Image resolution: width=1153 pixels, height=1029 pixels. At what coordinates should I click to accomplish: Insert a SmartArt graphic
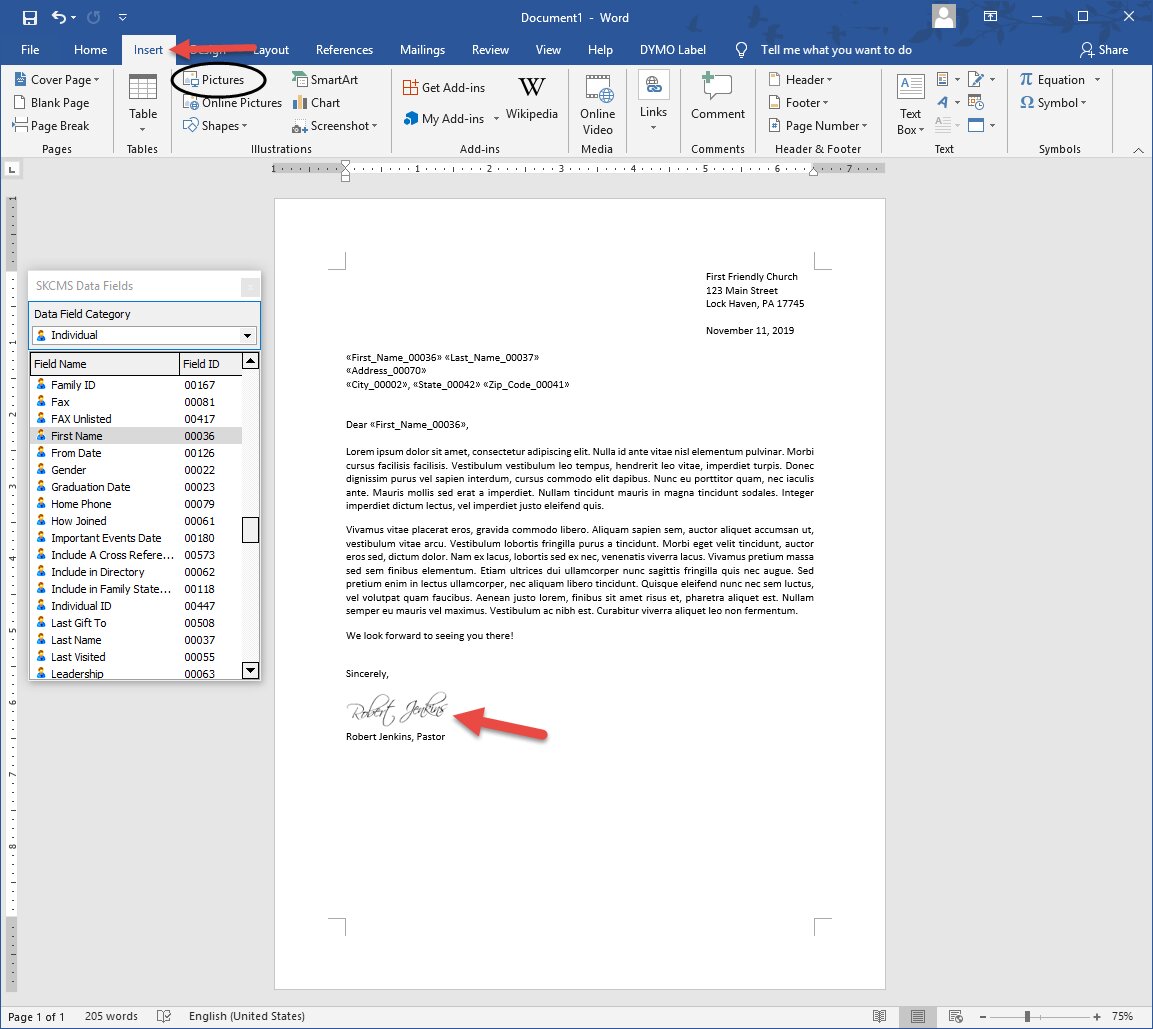click(x=325, y=80)
